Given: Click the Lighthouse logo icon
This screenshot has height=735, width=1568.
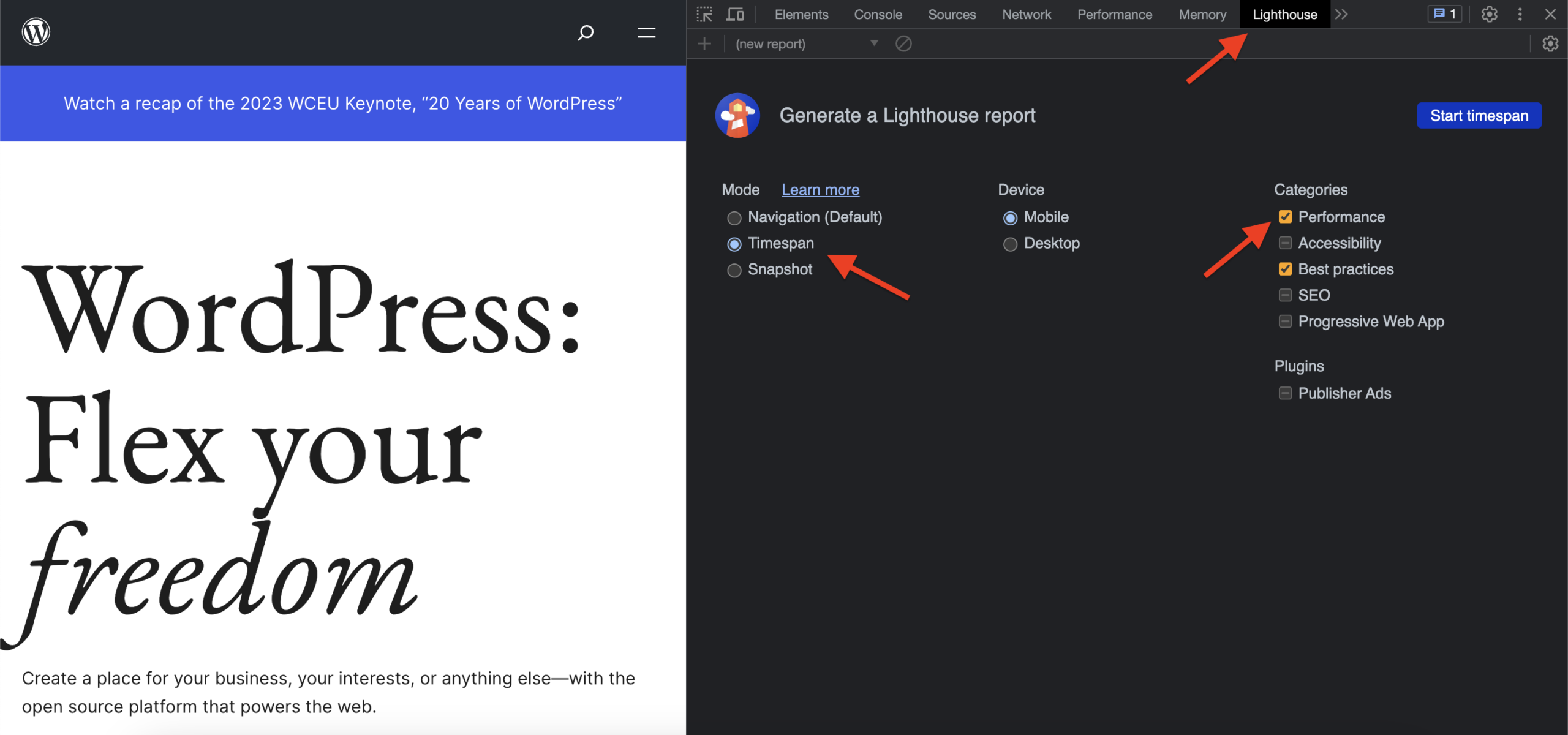Looking at the screenshot, I should pos(737,115).
